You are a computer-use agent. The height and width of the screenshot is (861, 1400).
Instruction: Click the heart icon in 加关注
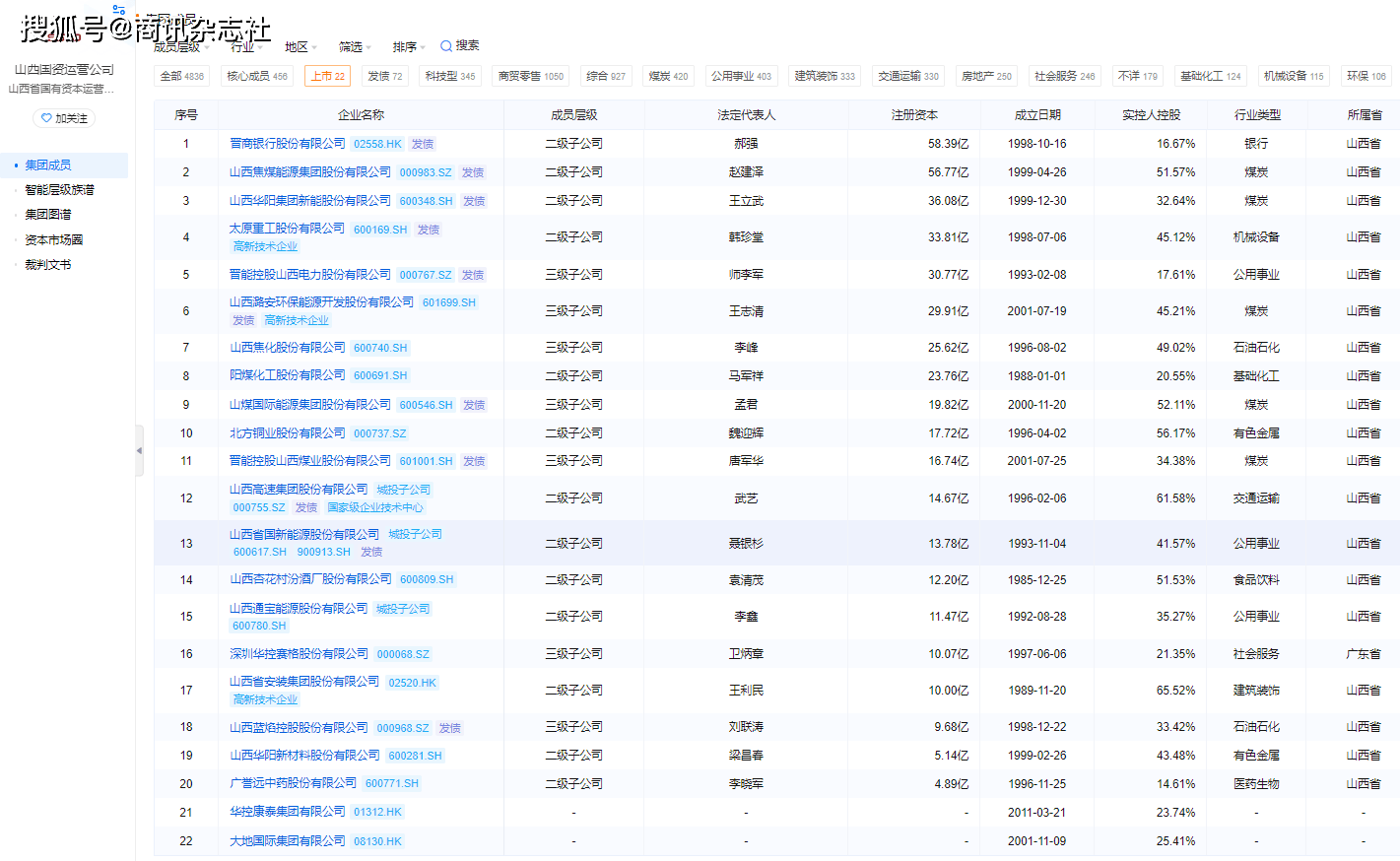coord(46,118)
